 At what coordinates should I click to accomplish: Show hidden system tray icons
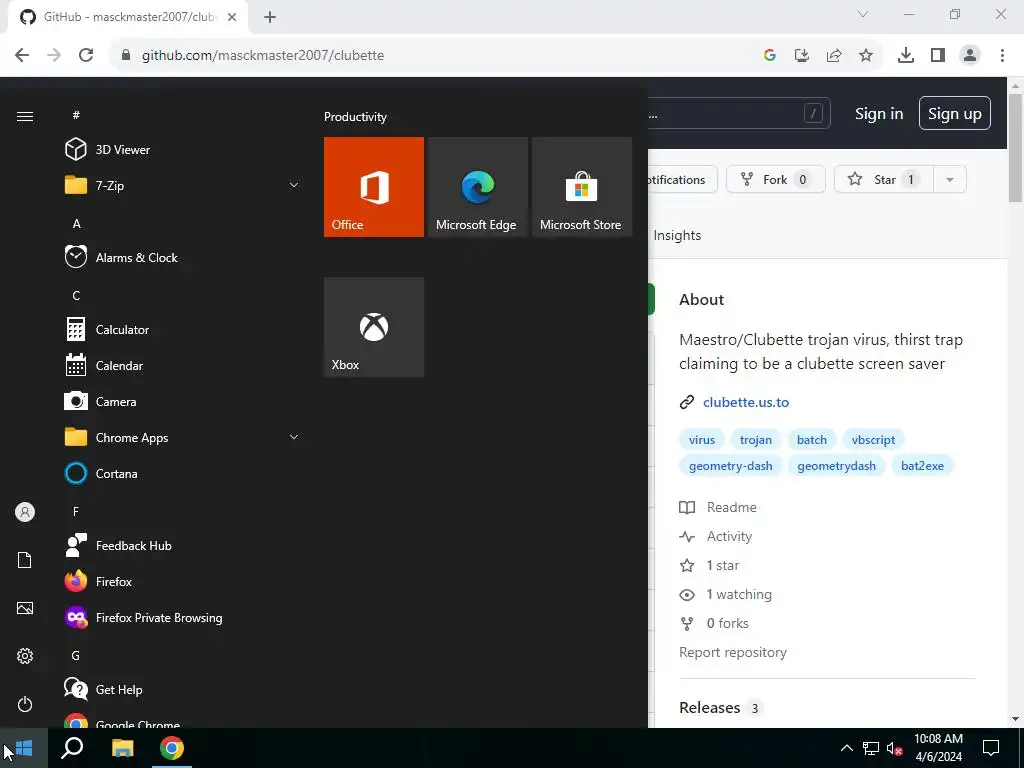pyautogui.click(x=846, y=748)
